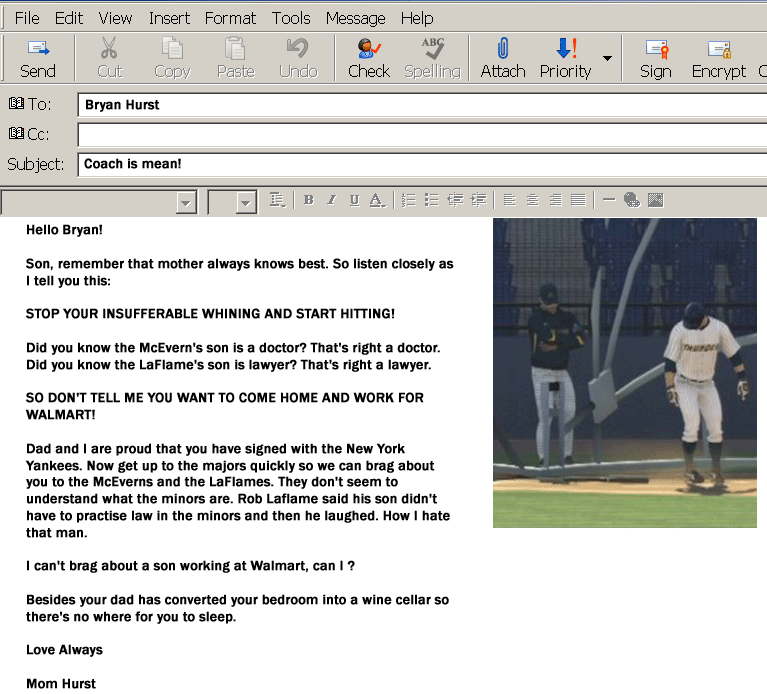The height and width of the screenshot is (694, 767).
Task: Open the font size dropdown
Action: point(246,203)
